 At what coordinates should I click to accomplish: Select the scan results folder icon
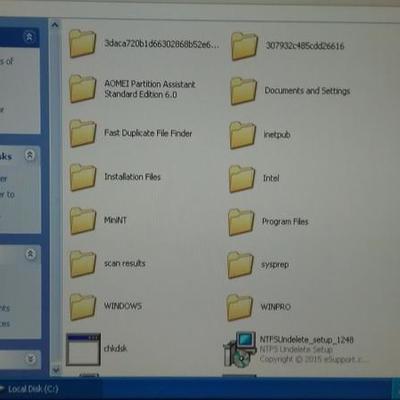[x=82, y=264]
